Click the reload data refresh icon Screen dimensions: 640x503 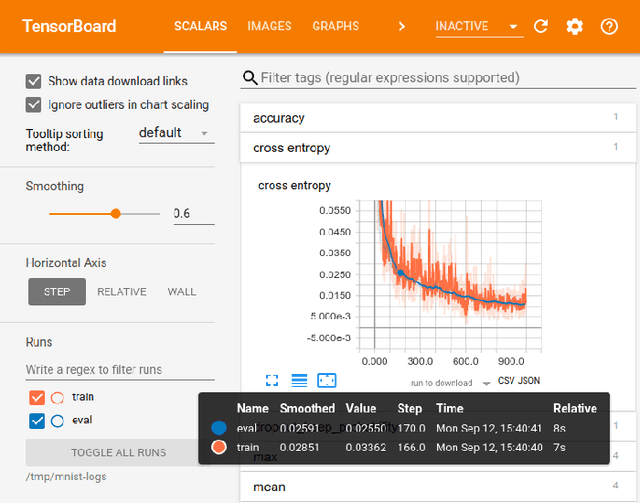(x=541, y=27)
